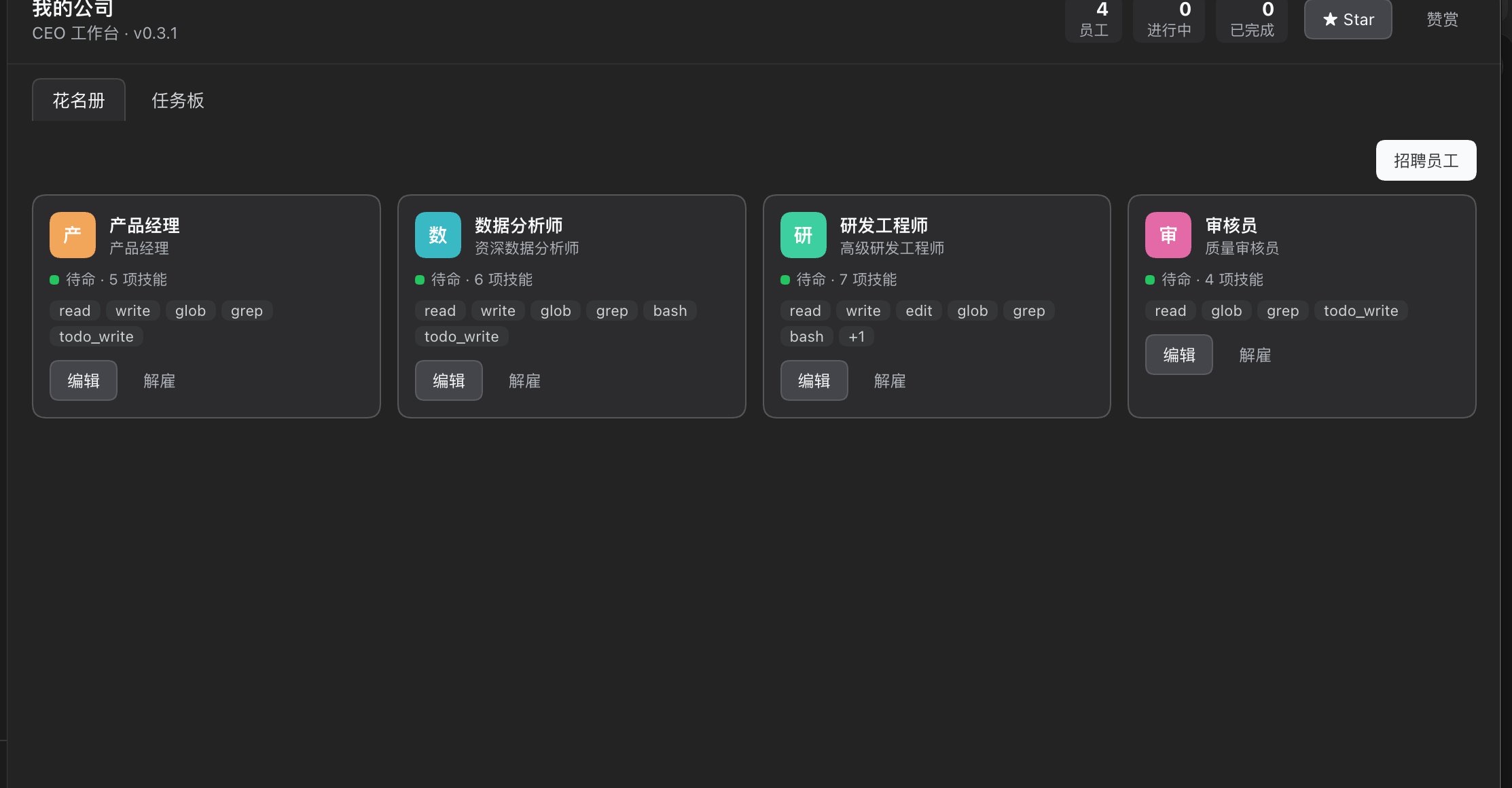
Task: Click the glob tag on 审核员 card
Action: pos(1227,310)
